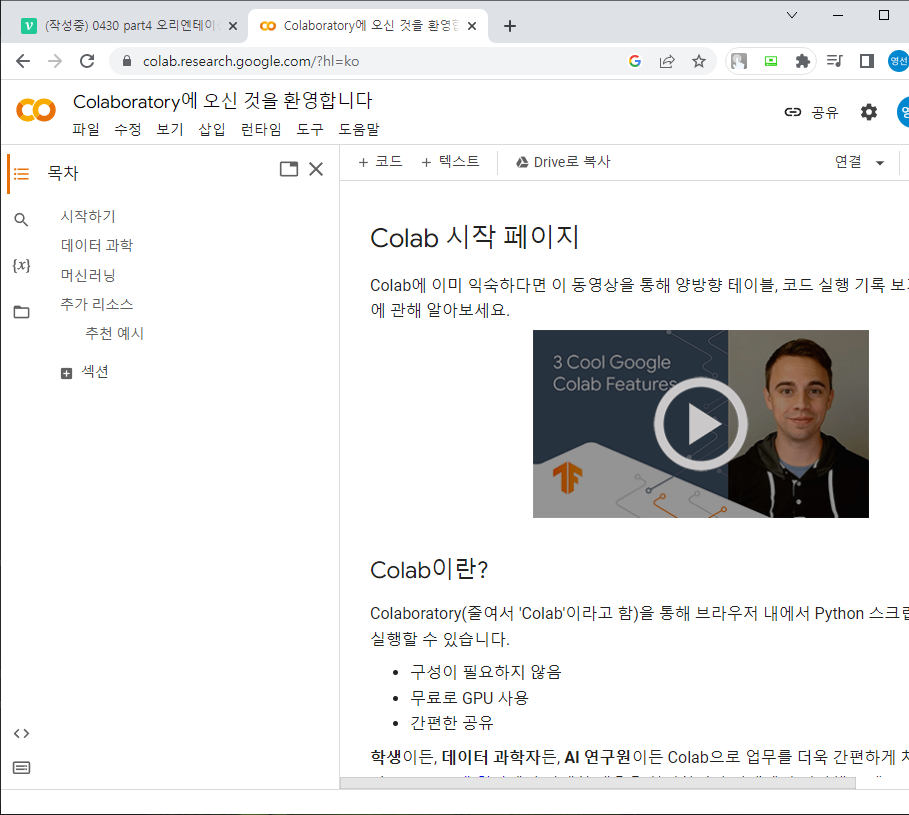Open a new browser tab

(510, 26)
